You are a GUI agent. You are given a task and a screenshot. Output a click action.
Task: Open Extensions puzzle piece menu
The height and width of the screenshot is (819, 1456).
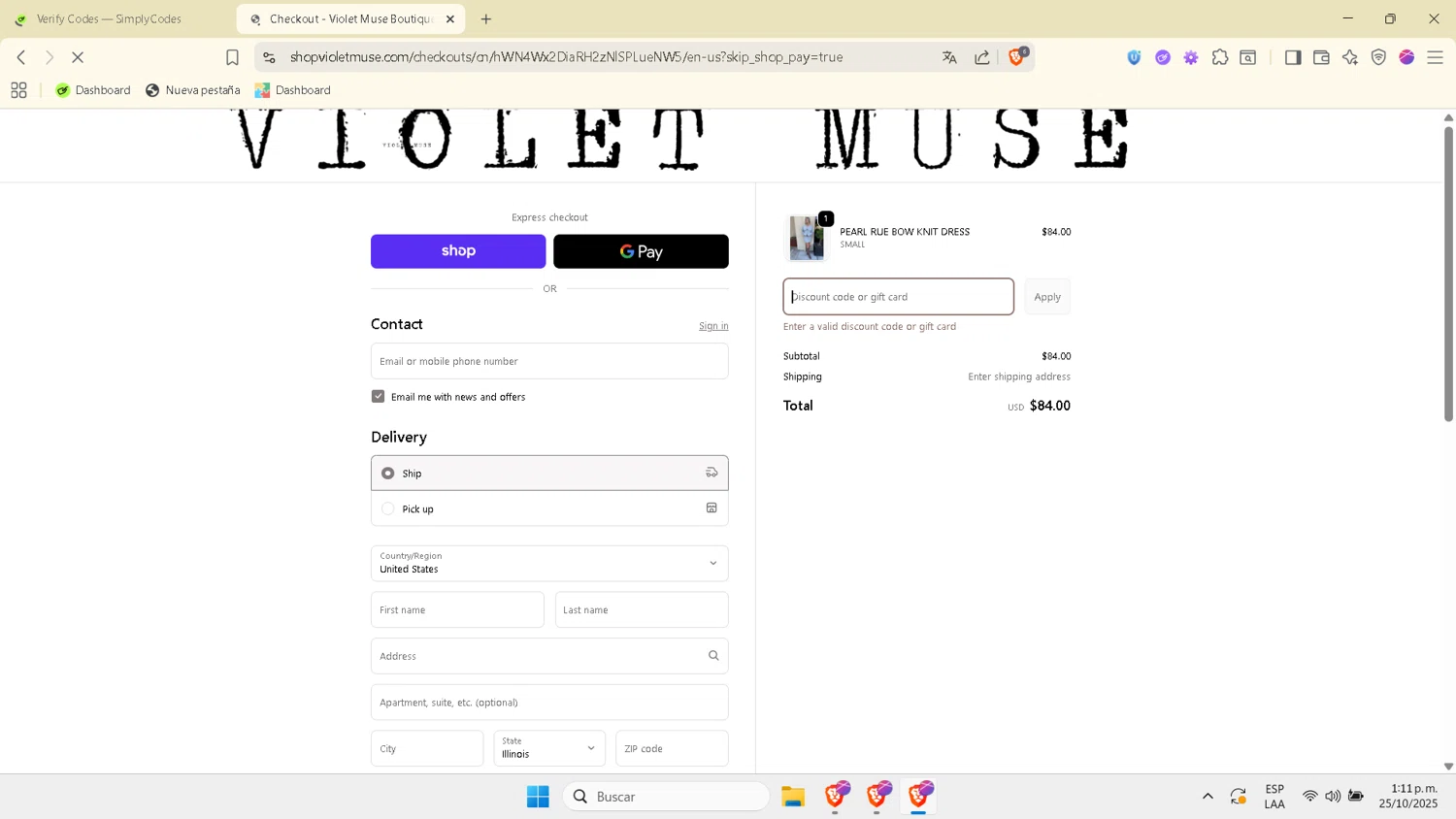[1220, 57]
